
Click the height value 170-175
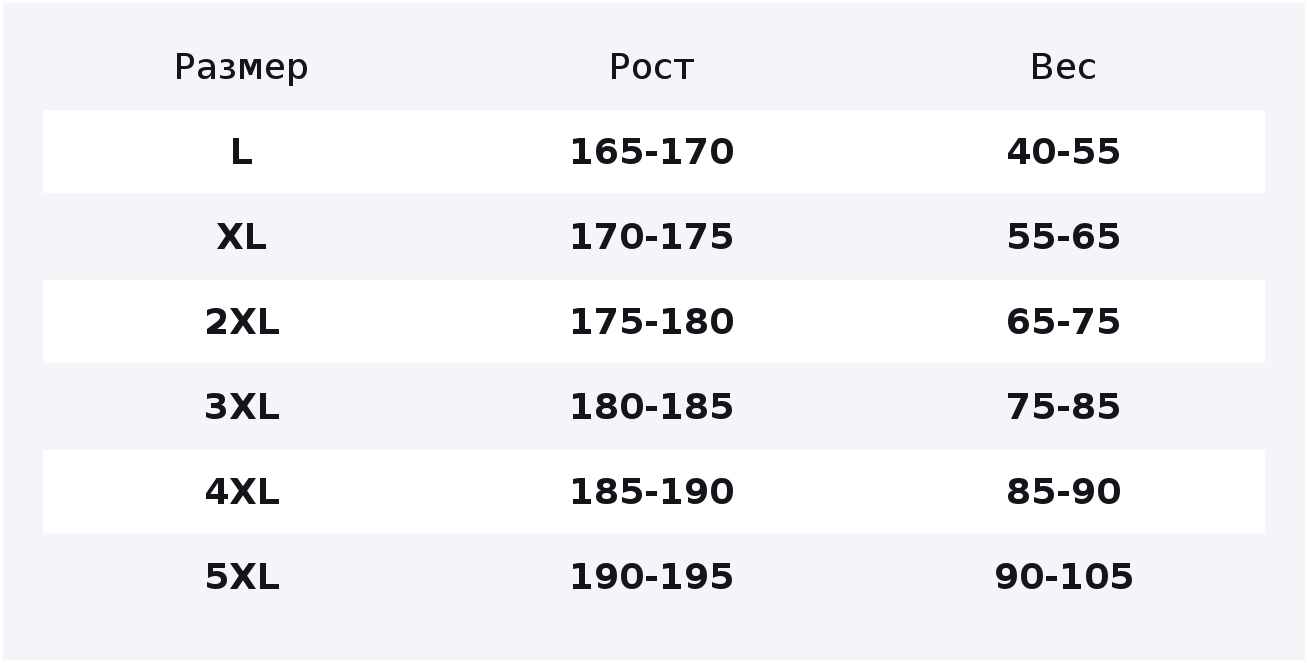click(x=651, y=237)
